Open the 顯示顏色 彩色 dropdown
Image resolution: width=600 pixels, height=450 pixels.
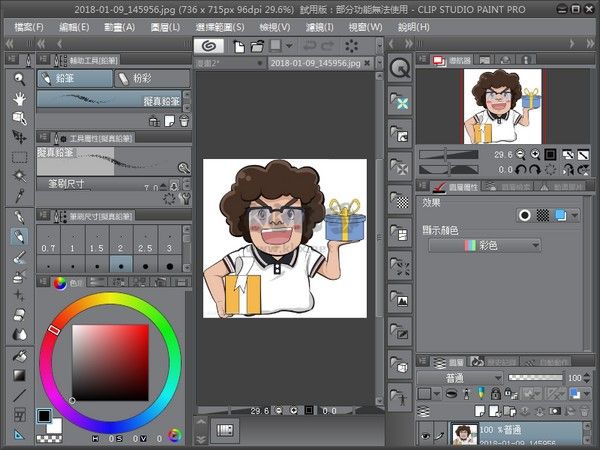click(484, 245)
